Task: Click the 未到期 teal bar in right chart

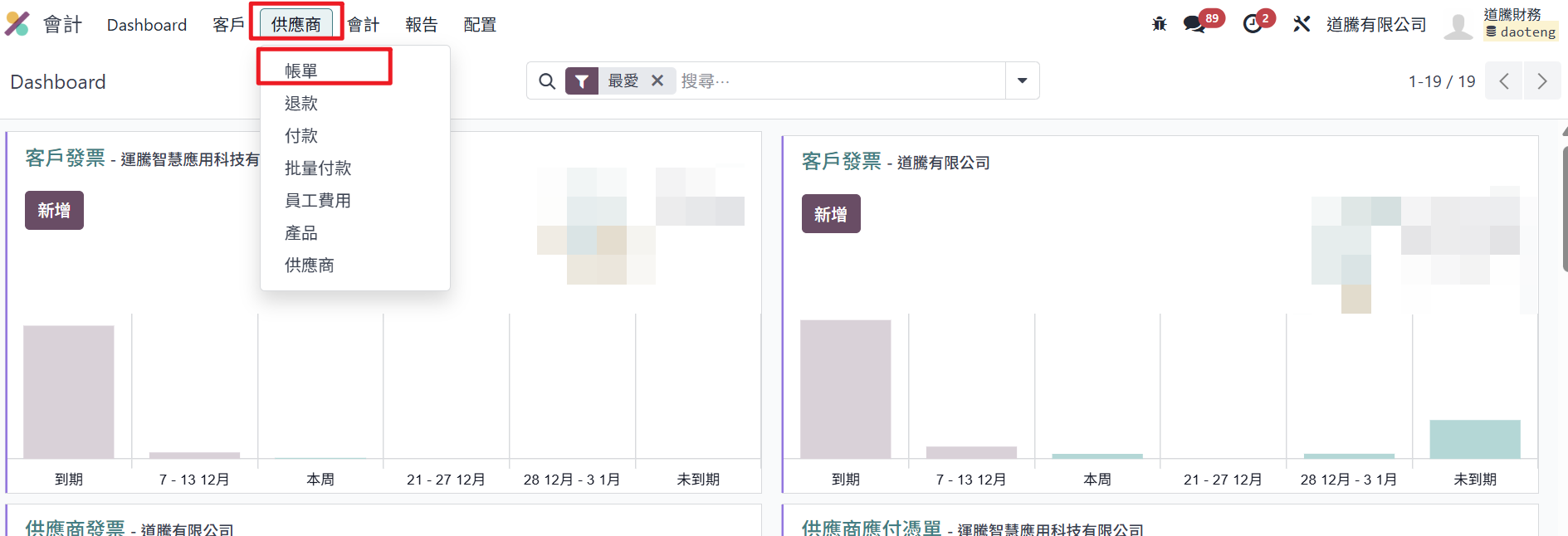Action: point(1474,439)
